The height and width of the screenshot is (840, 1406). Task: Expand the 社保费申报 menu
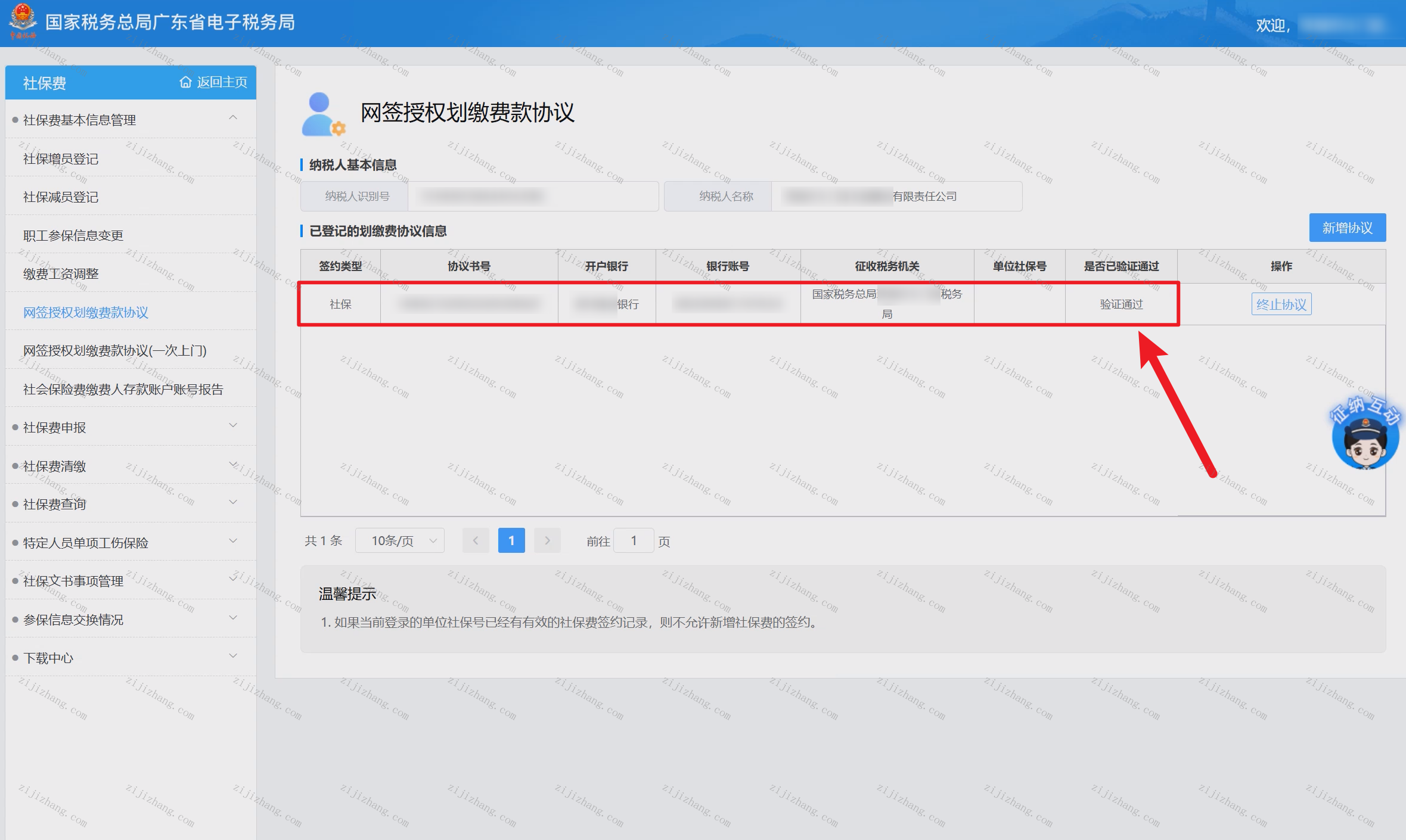(x=233, y=426)
